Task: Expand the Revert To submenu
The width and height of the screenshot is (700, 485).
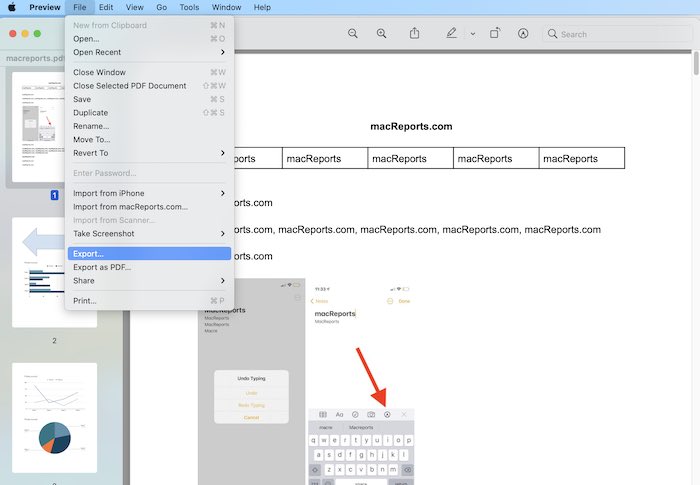Action: coord(149,153)
